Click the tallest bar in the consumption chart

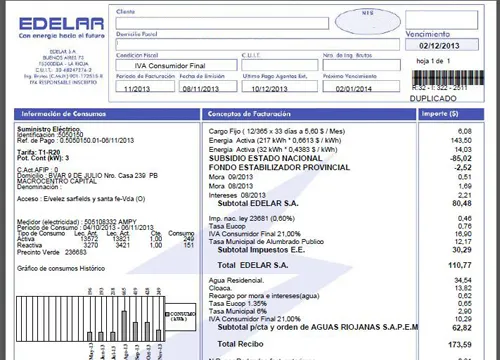click(x=124, y=326)
